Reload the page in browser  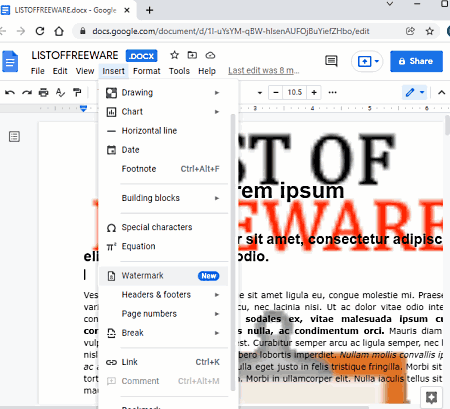click(x=40, y=31)
